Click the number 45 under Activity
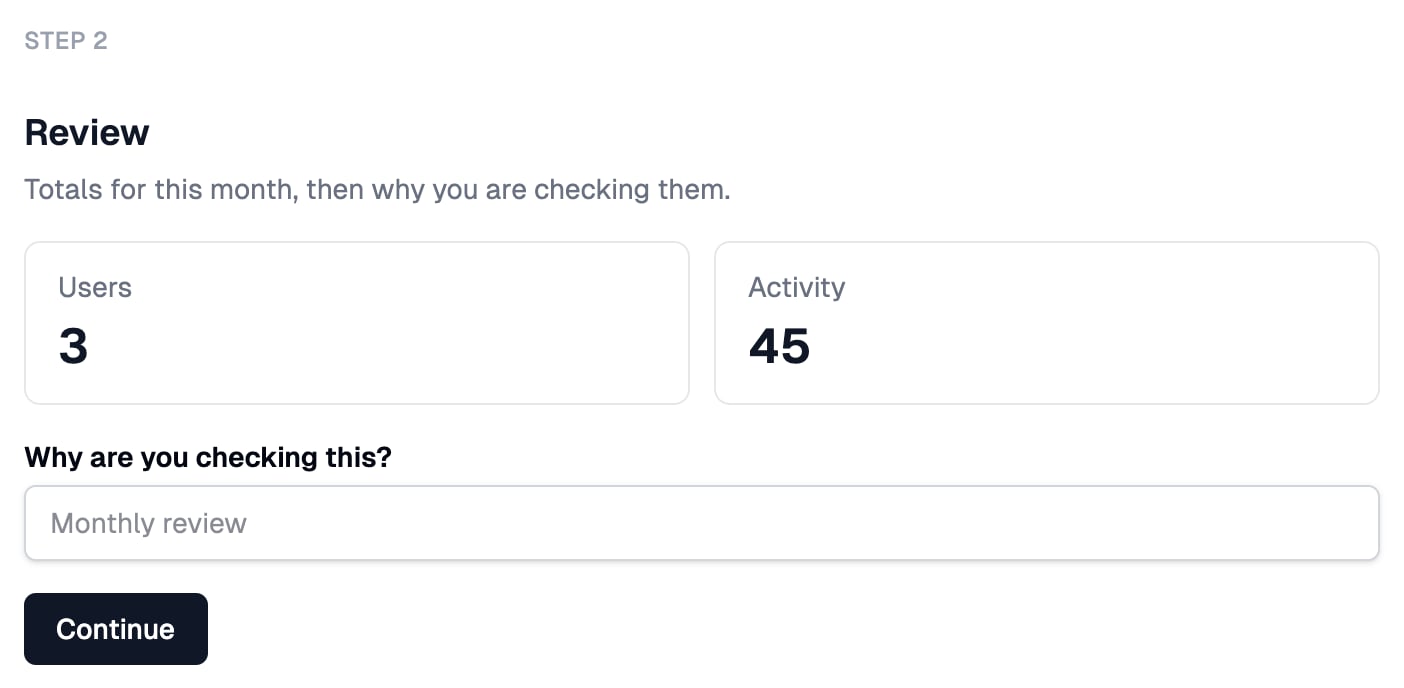 tap(779, 346)
